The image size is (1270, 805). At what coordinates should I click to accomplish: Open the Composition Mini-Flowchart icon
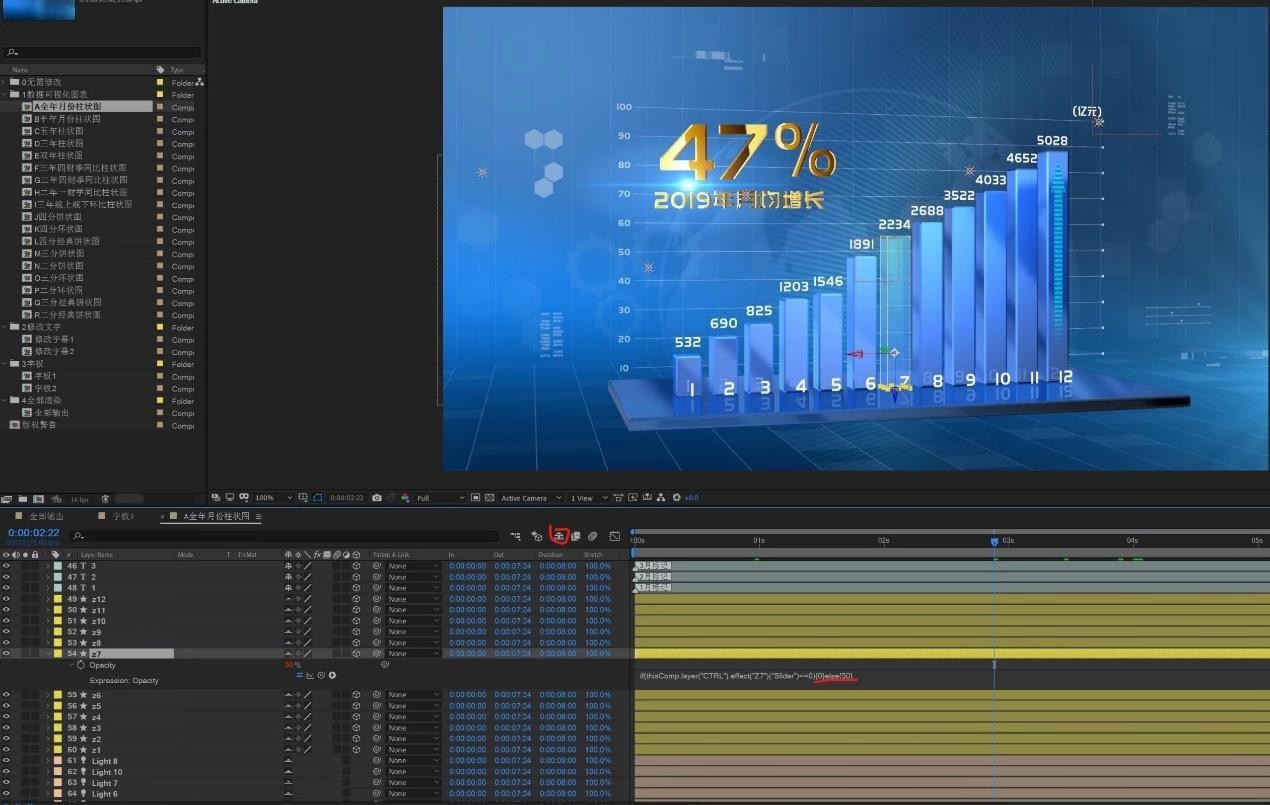click(517, 536)
